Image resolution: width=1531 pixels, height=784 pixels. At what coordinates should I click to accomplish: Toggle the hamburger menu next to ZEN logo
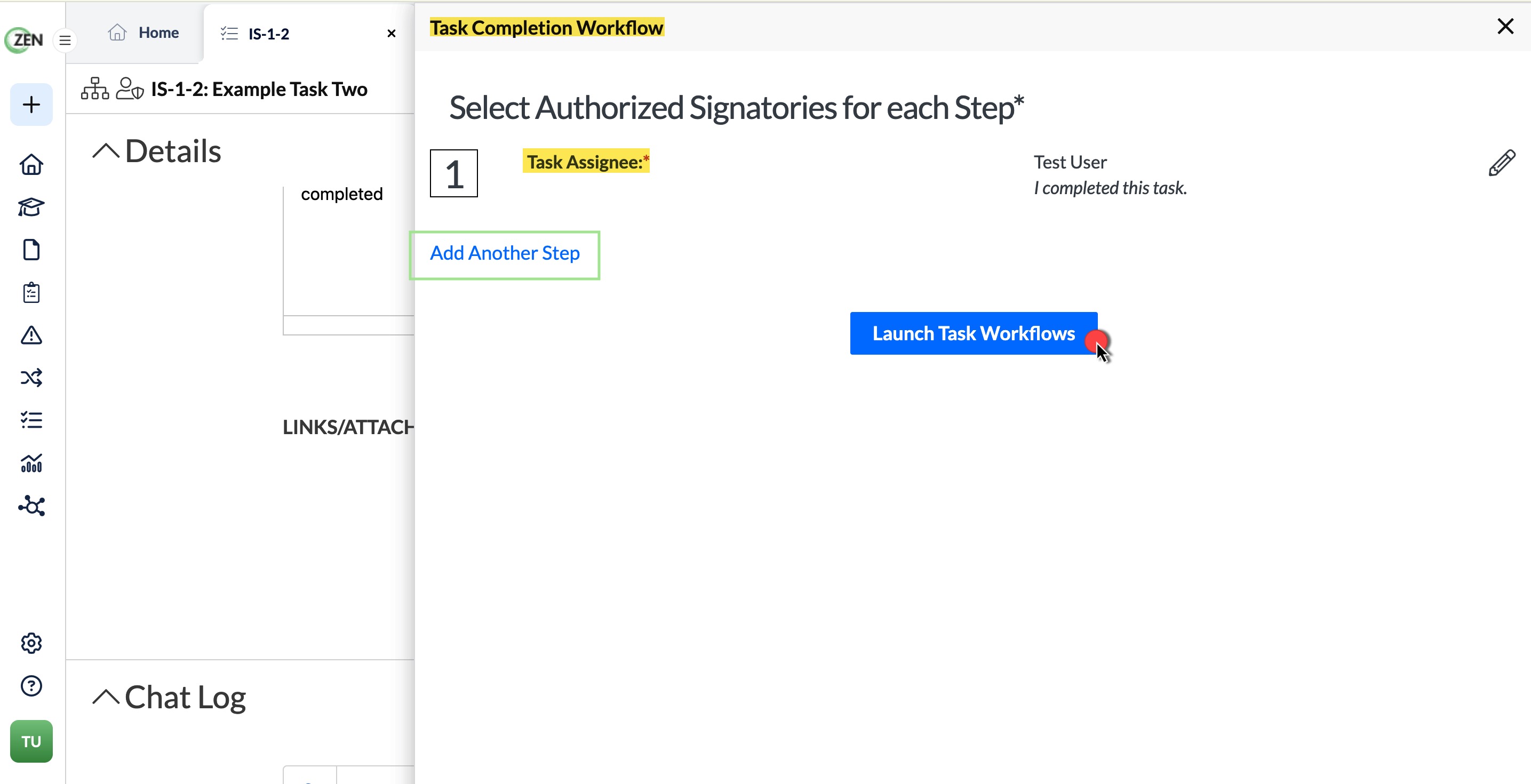click(x=65, y=41)
